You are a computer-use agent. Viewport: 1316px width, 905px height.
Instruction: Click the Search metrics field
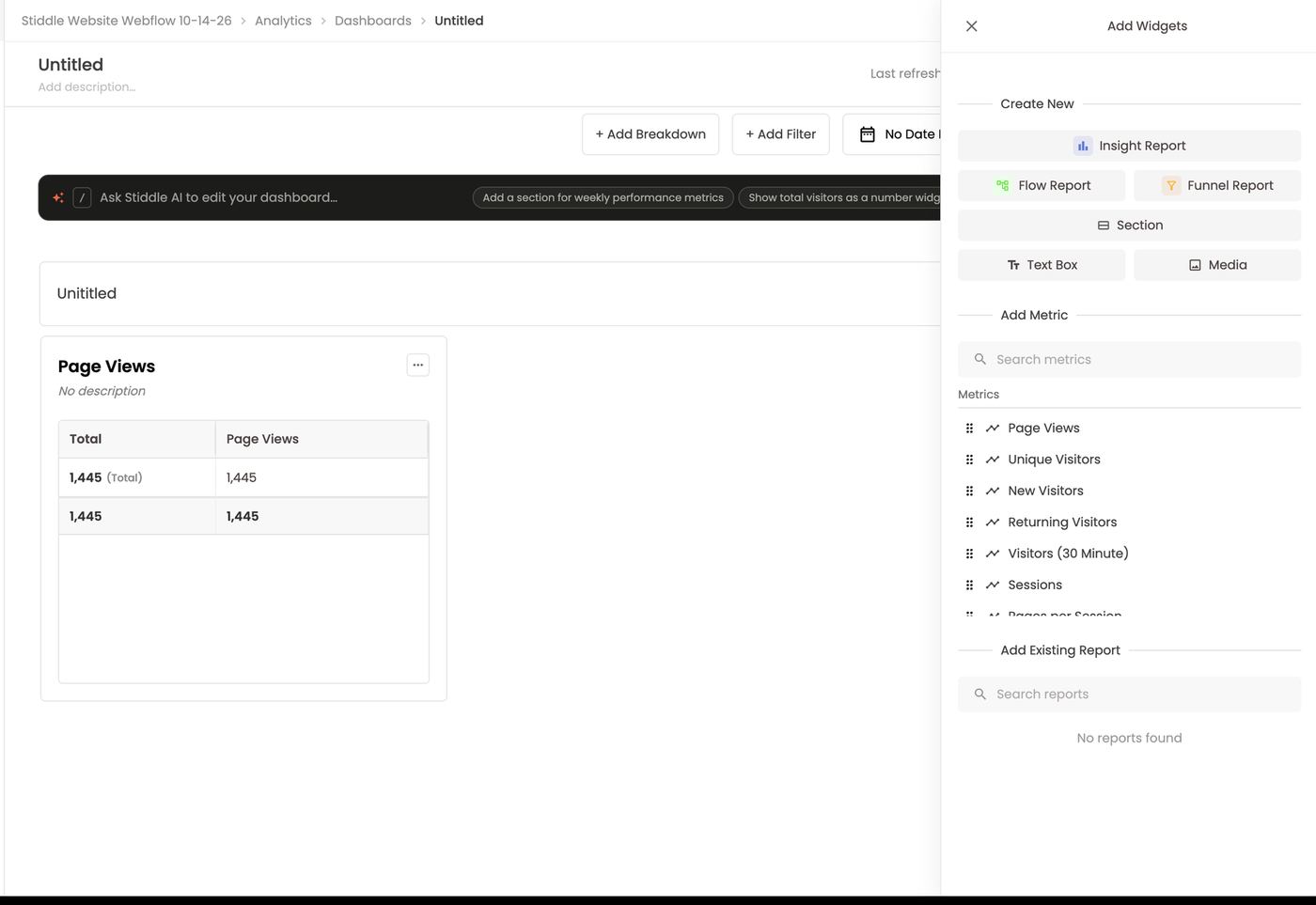(x=1129, y=359)
